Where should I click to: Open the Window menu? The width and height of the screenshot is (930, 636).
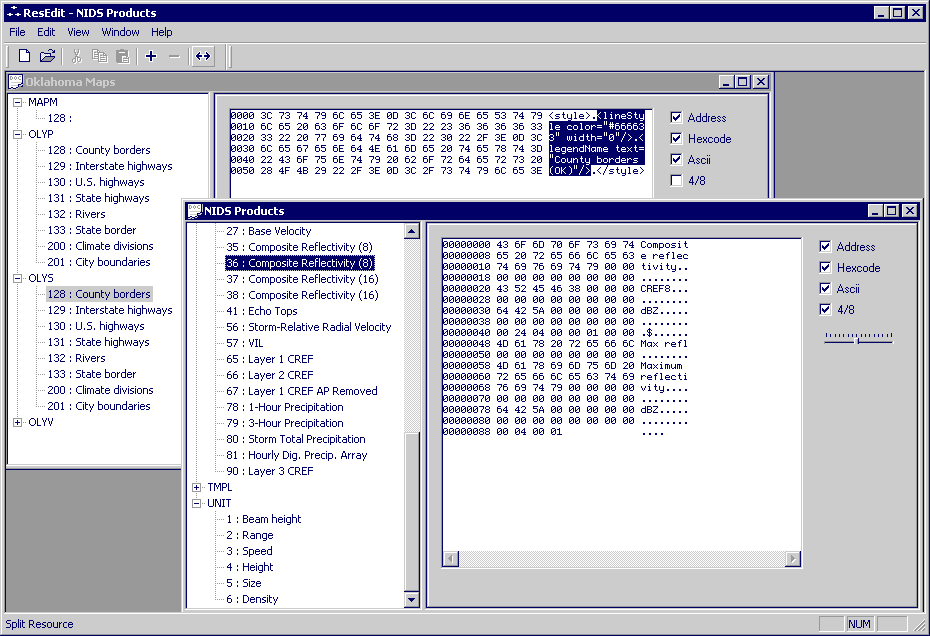click(x=120, y=32)
